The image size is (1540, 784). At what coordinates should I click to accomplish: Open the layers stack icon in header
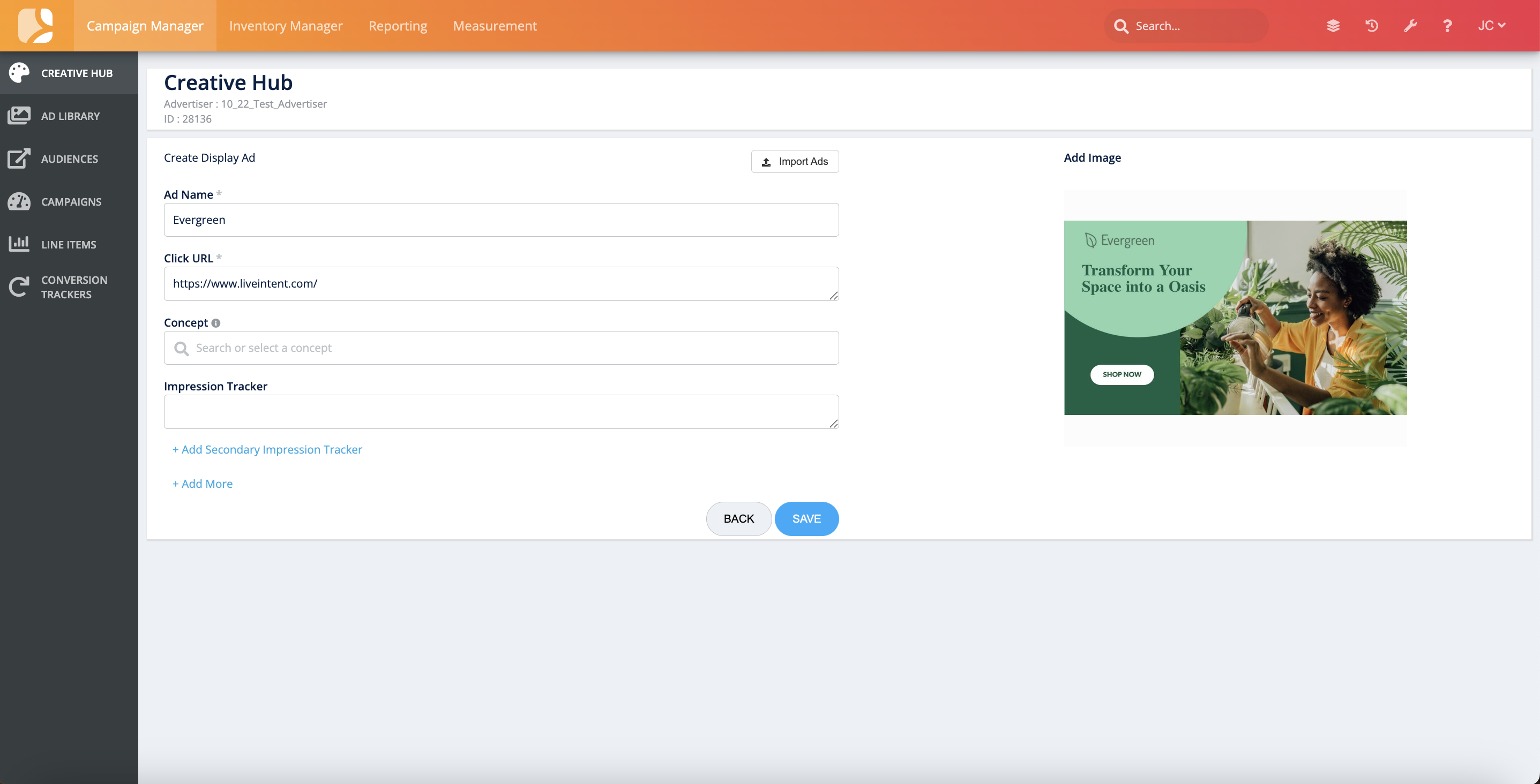(x=1333, y=26)
